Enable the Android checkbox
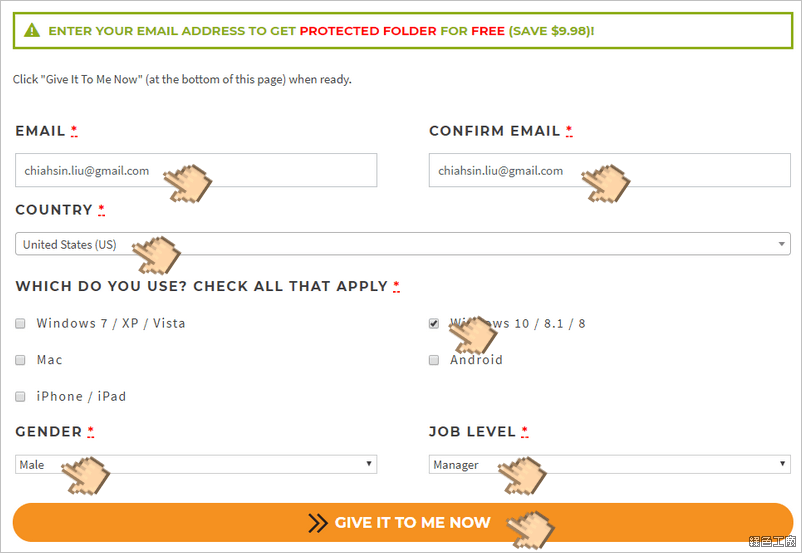Image resolution: width=802 pixels, height=553 pixels. (434, 360)
